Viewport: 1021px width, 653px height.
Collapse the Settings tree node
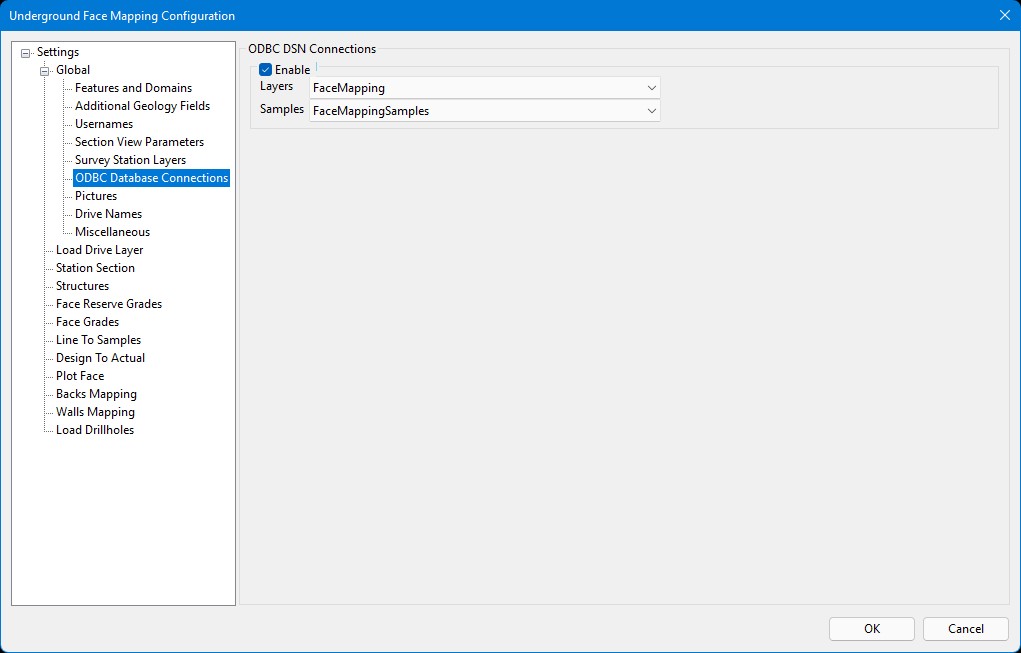pos(26,53)
